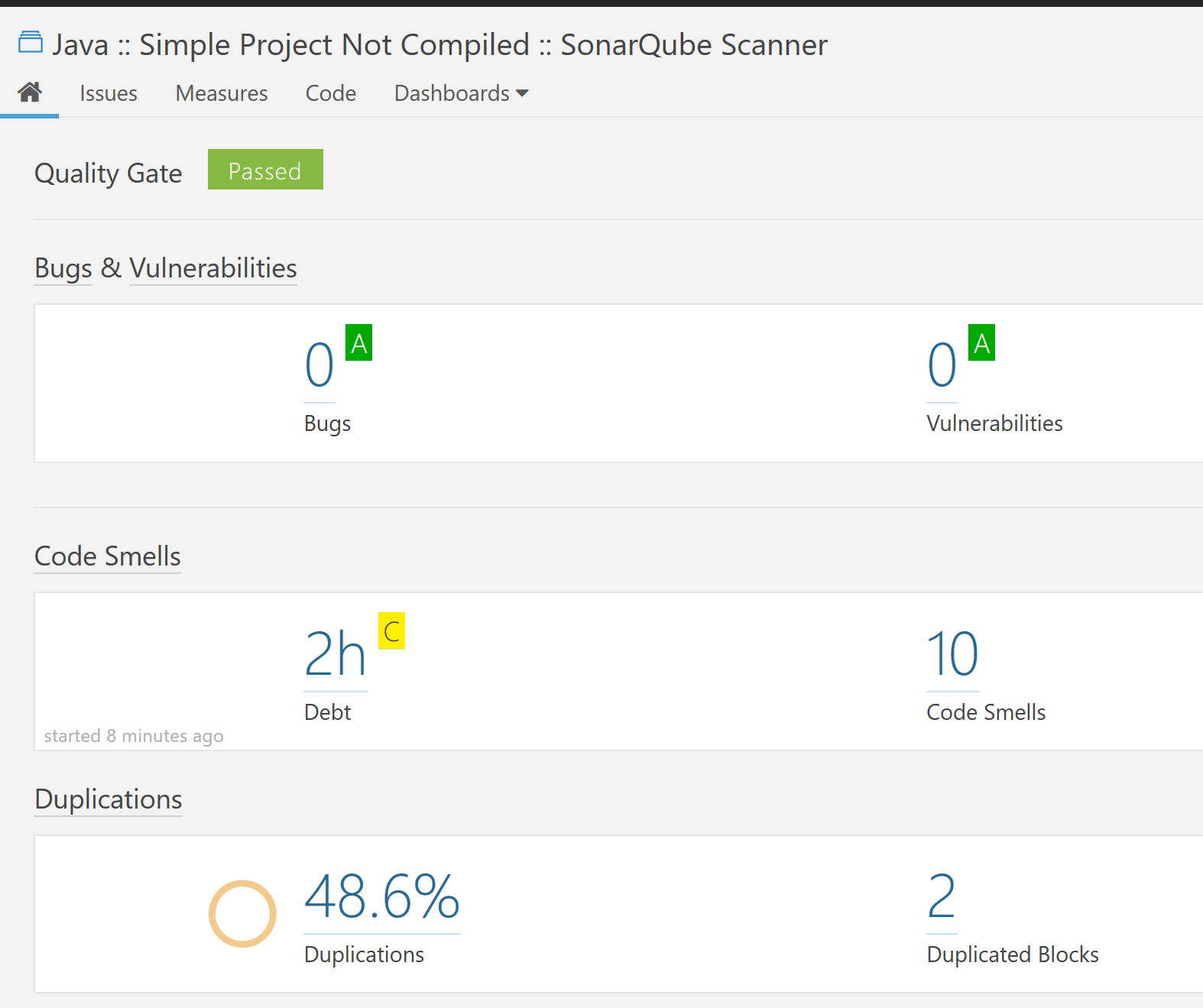Viewport: 1203px width, 1008px height.
Task: Click the A rating badge for Bugs
Action: click(x=359, y=342)
